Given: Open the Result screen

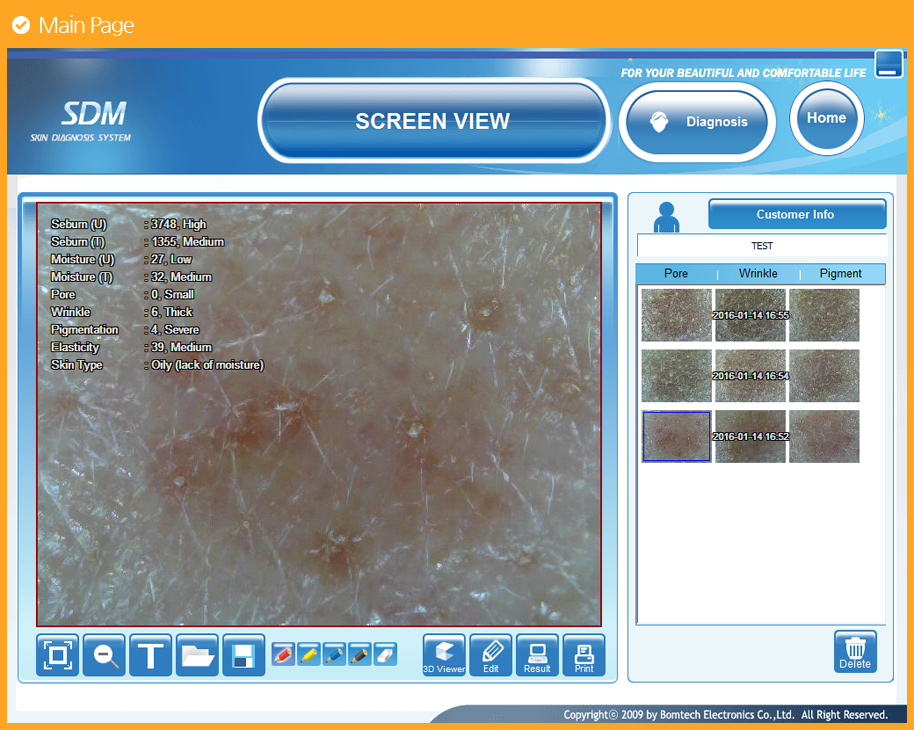Looking at the screenshot, I should [x=537, y=656].
